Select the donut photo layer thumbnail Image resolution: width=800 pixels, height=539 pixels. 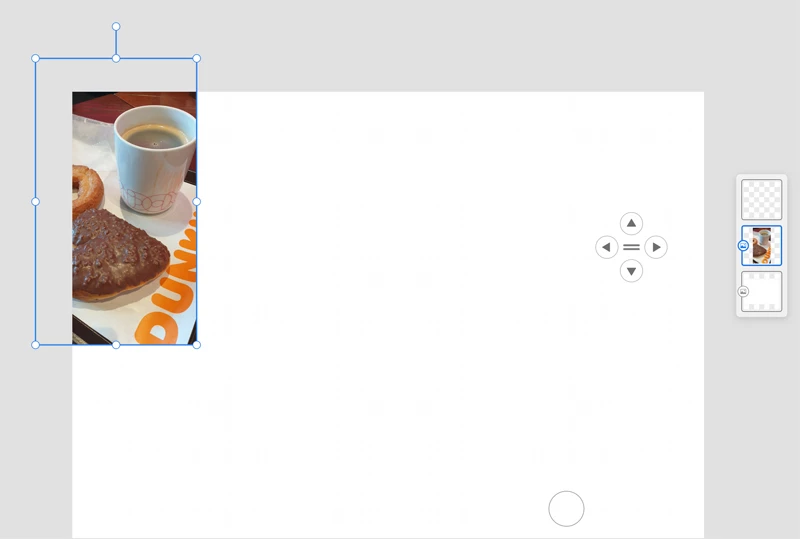(761, 246)
